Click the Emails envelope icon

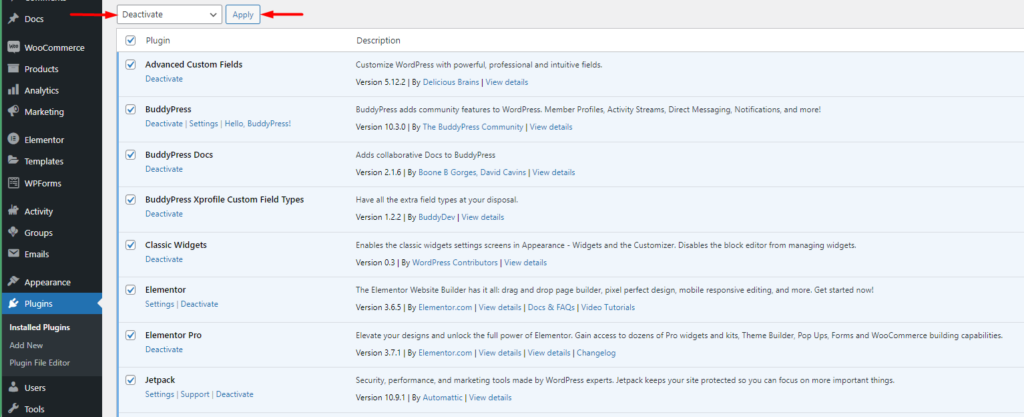coord(13,254)
